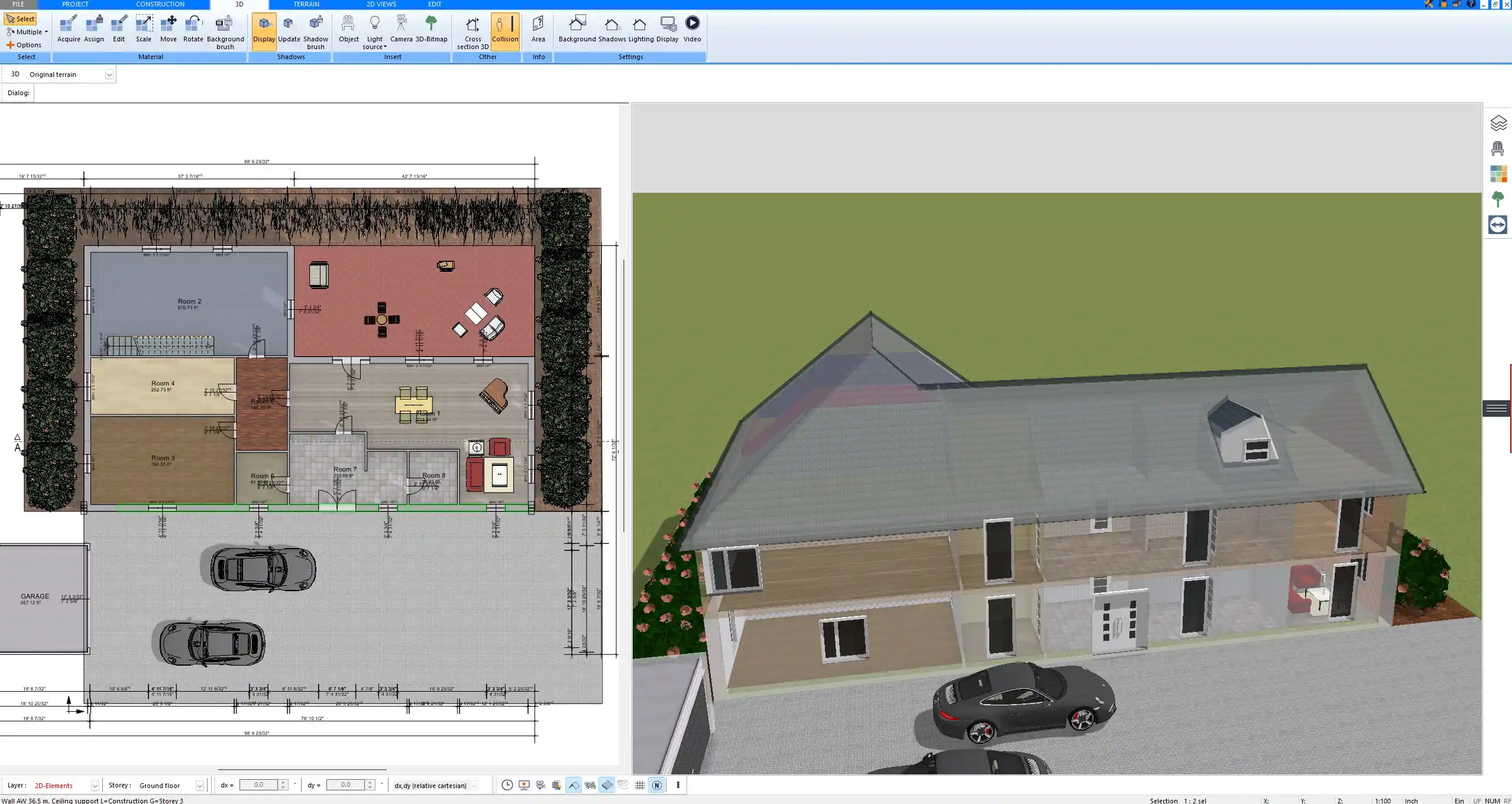Toggle the Collision detection mode
The width and height of the screenshot is (1512, 804).
click(x=505, y=30)
